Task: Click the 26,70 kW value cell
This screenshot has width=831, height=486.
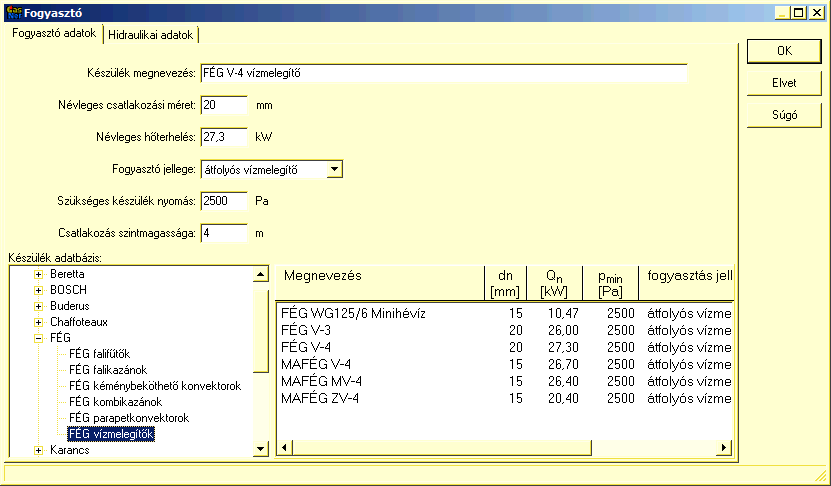Action: (x=563, y=364)
